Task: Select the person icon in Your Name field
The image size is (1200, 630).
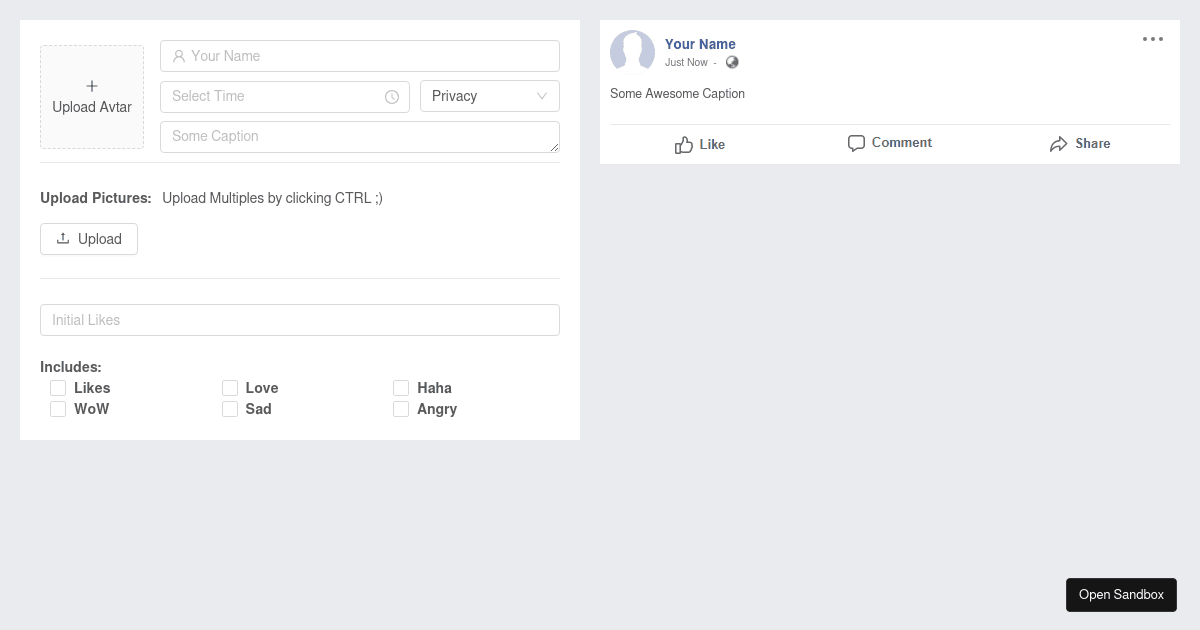Action: point(179,56)
